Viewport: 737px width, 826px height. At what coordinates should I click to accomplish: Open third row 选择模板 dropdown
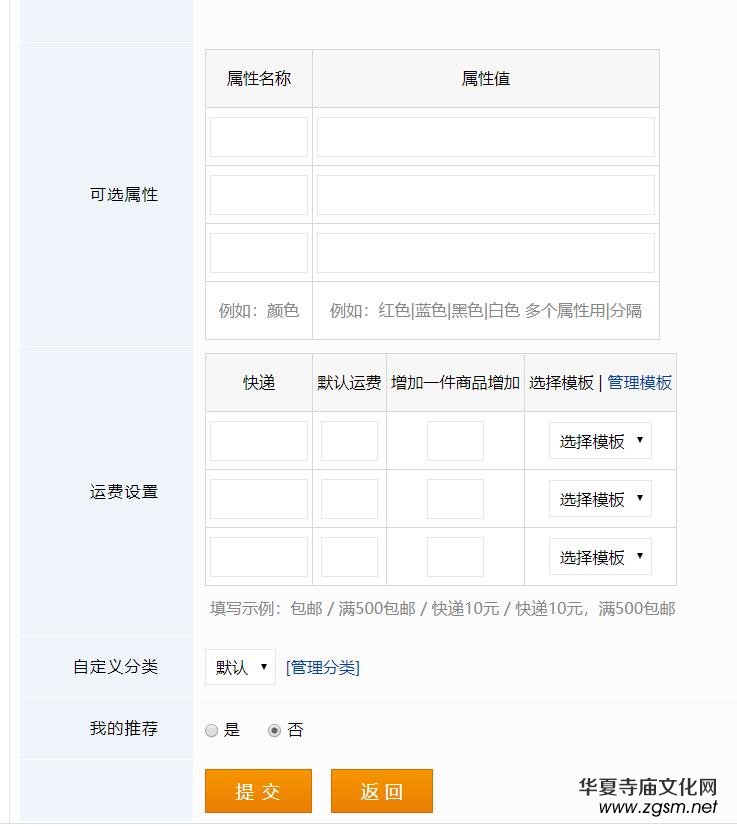(600, 557)
